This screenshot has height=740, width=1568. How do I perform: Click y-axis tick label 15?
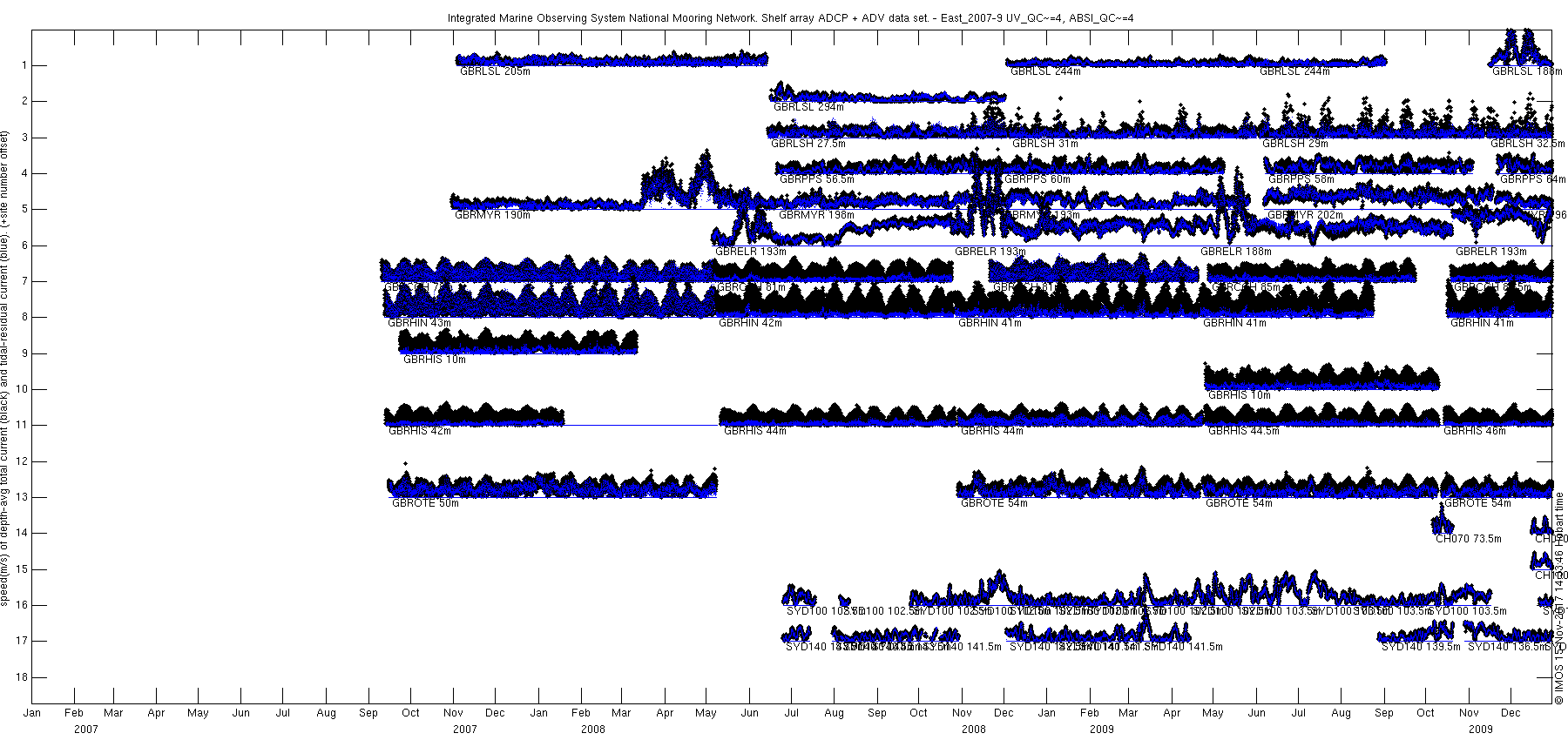[23, 569]
